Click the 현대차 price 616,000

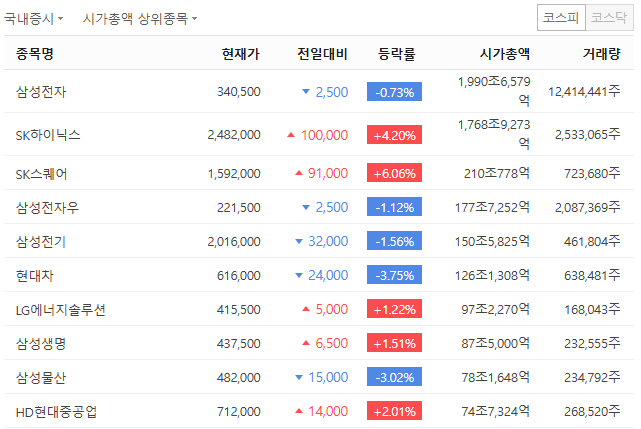tap(239, 276)
